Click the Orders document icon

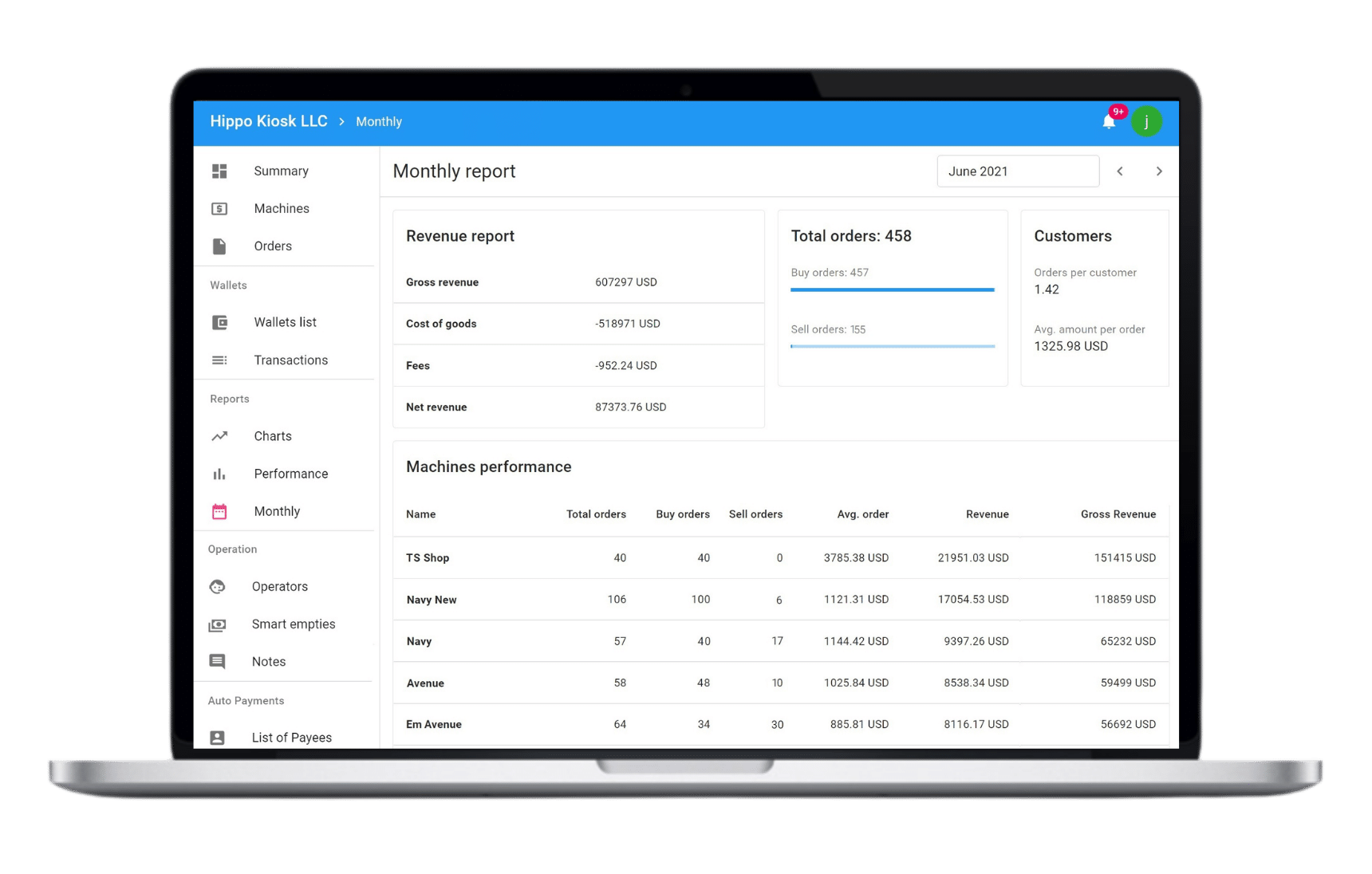coord(219,246)
